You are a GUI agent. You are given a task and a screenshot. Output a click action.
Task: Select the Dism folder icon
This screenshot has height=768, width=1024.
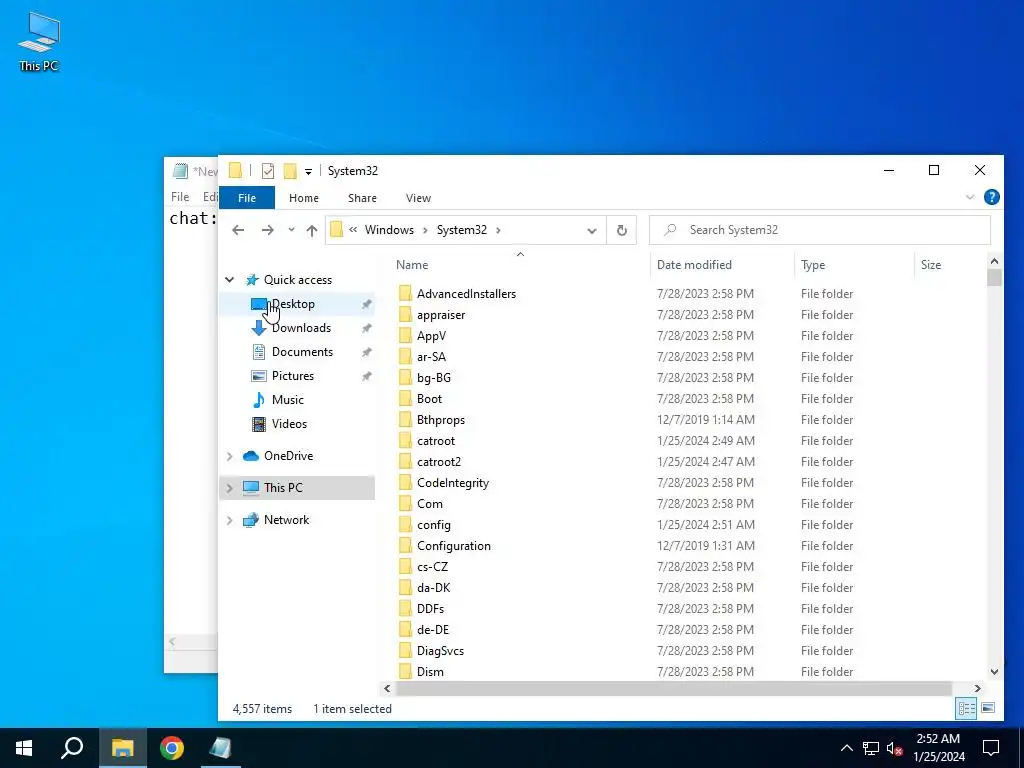[406, 671]
